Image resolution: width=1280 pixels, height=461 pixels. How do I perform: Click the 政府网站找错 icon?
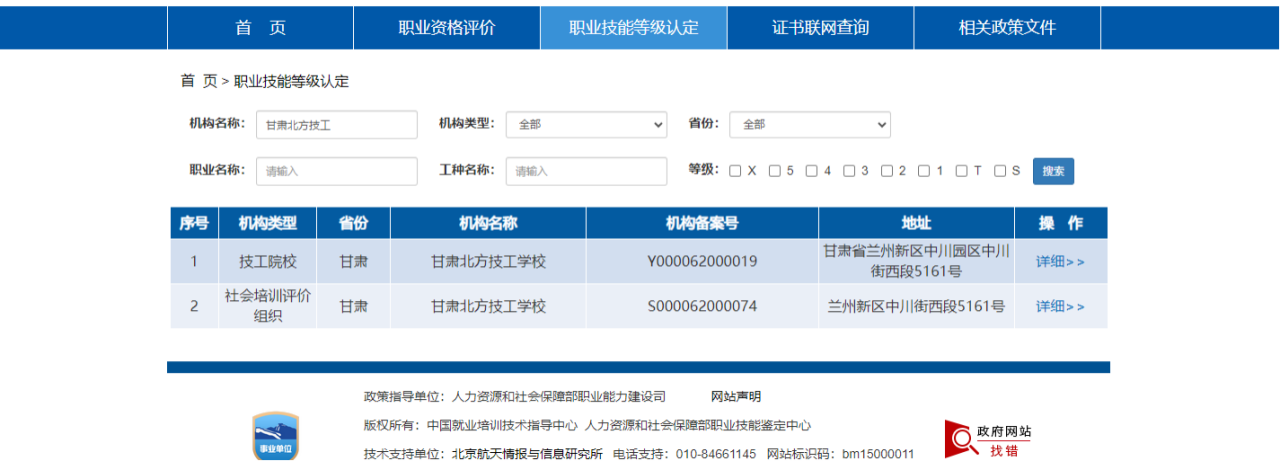988,439
